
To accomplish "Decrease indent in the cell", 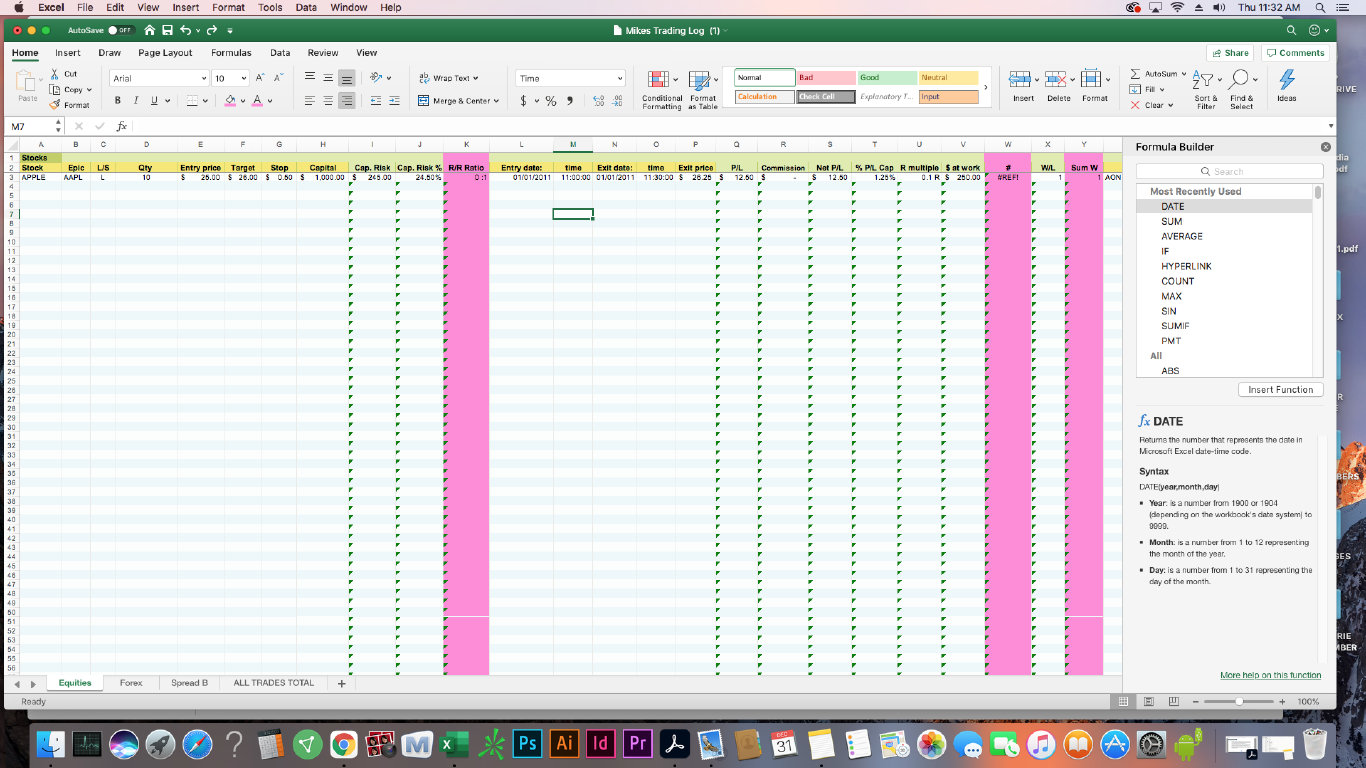I will pyautogui.click(x=376, y=101).
